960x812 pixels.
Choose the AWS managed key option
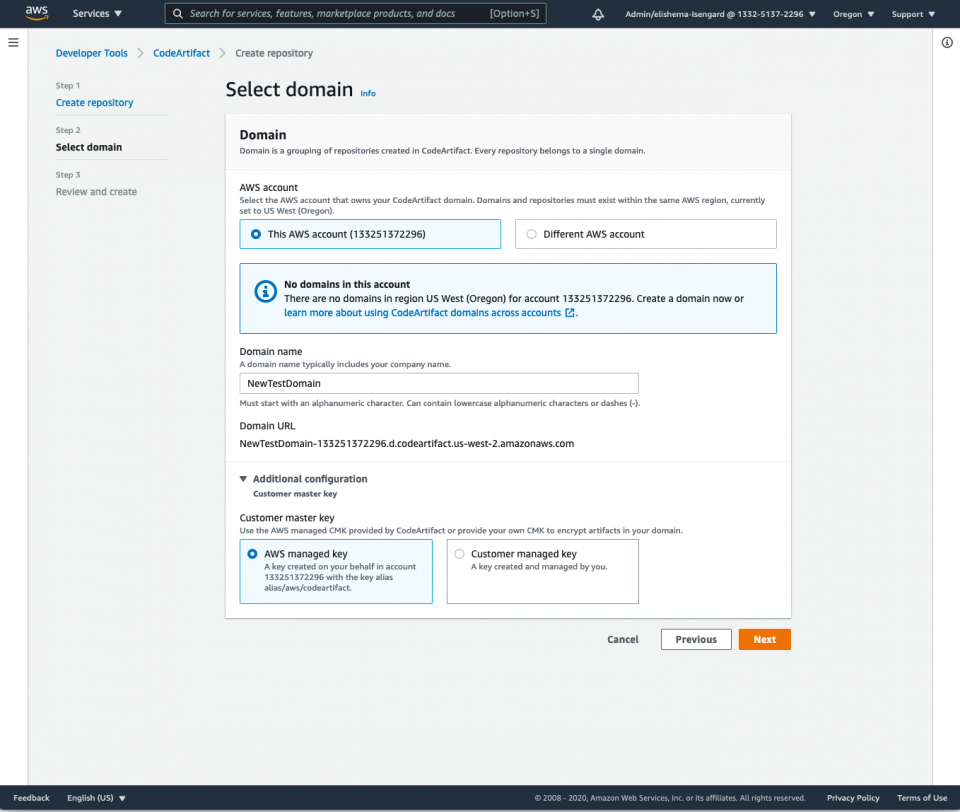click(336, 571)
